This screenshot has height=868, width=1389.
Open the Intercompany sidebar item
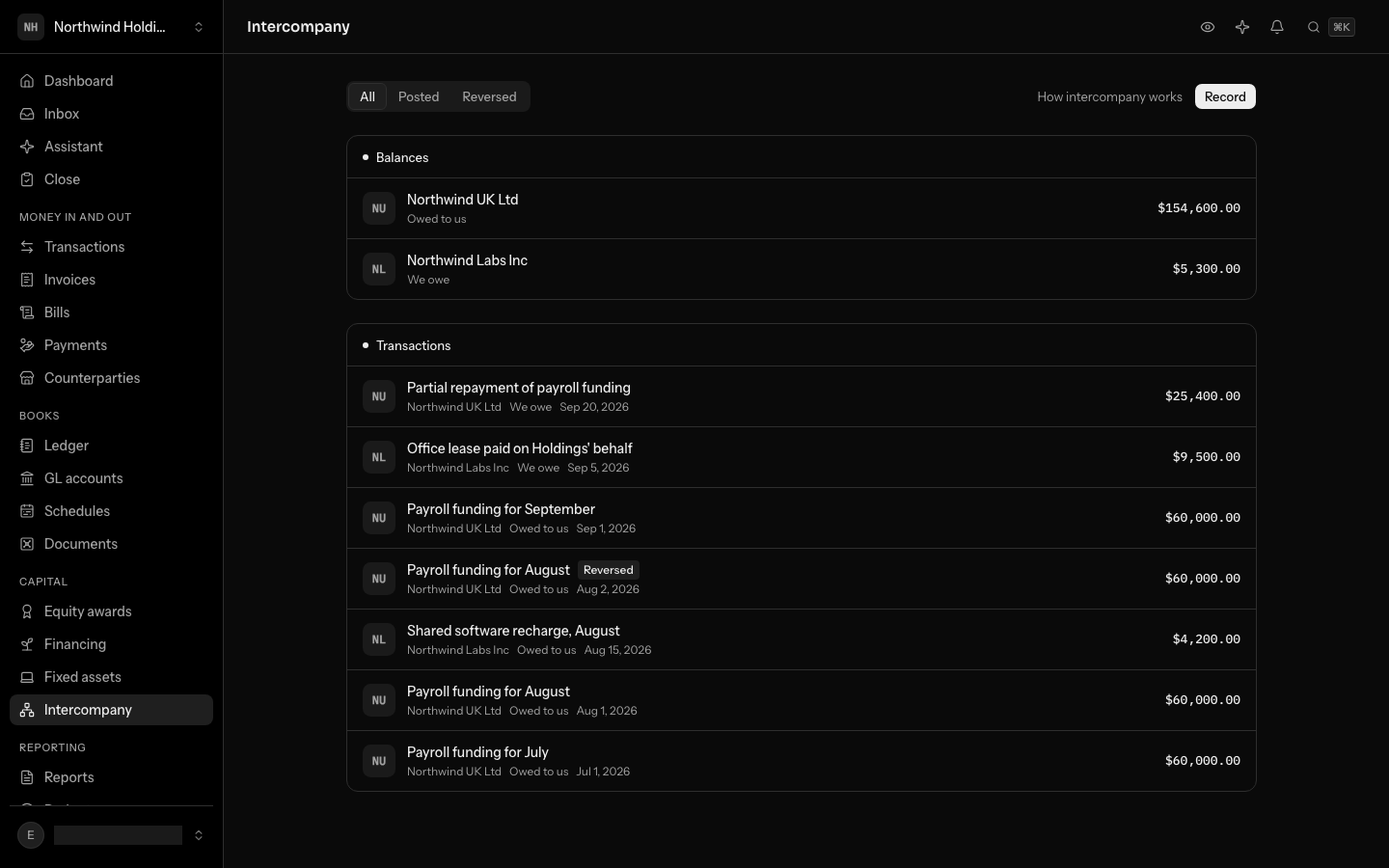(x=111, y=710)
